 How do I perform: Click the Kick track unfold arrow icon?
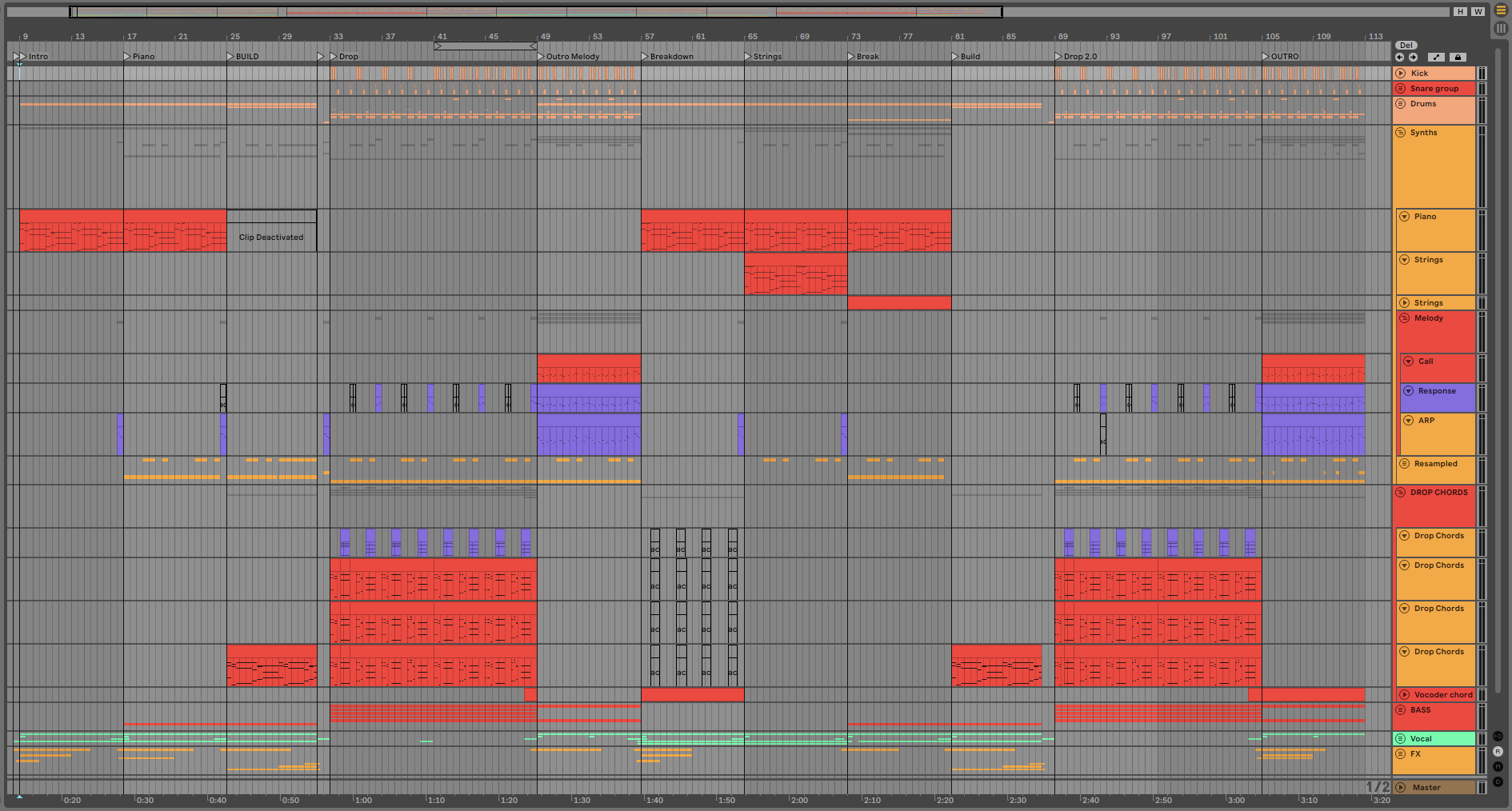coord(1401,74)
